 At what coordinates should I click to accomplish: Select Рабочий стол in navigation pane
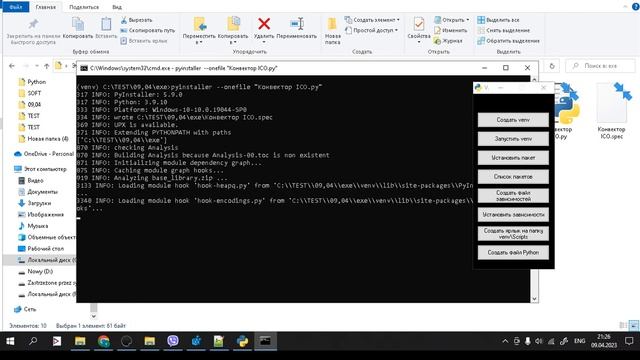pyautogui.click(x=45, y=249)
